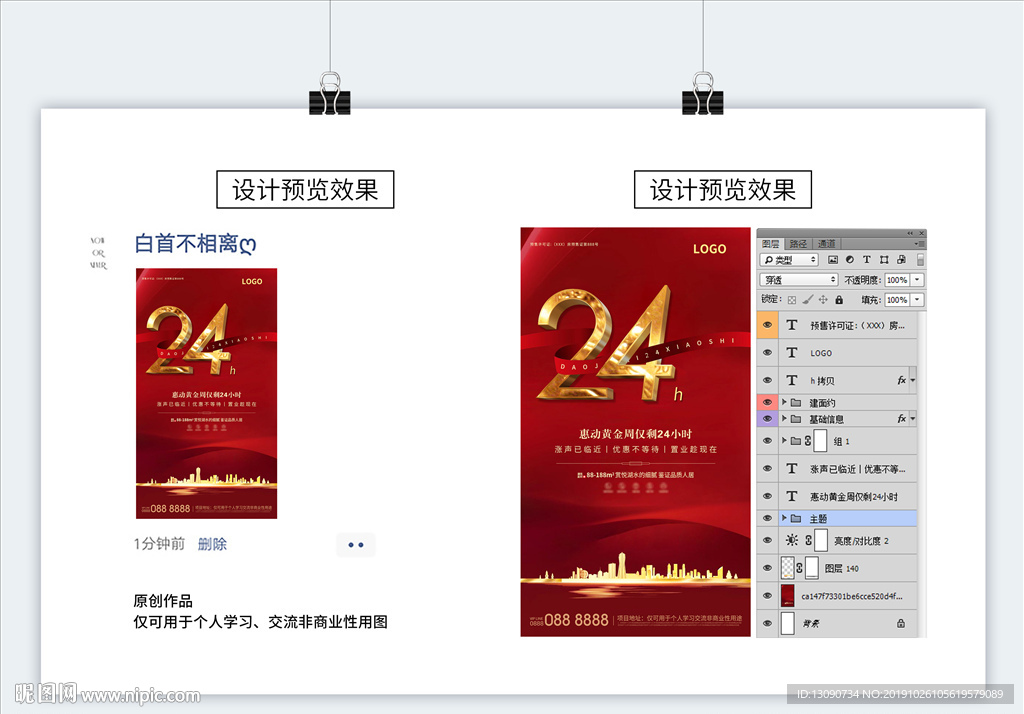The width and height of the screenshot is (1024, 714).
Task: Select the smart object filter icon
Action: click(x=902, y=260)
